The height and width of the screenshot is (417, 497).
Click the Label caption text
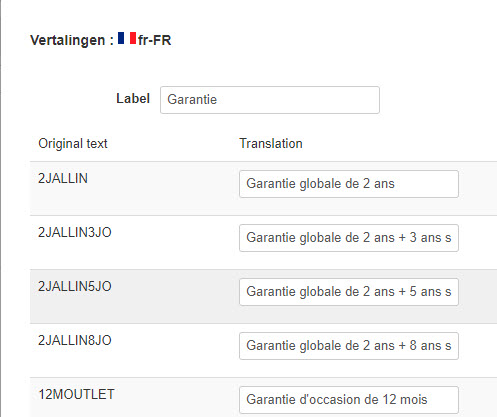(133, 99)
